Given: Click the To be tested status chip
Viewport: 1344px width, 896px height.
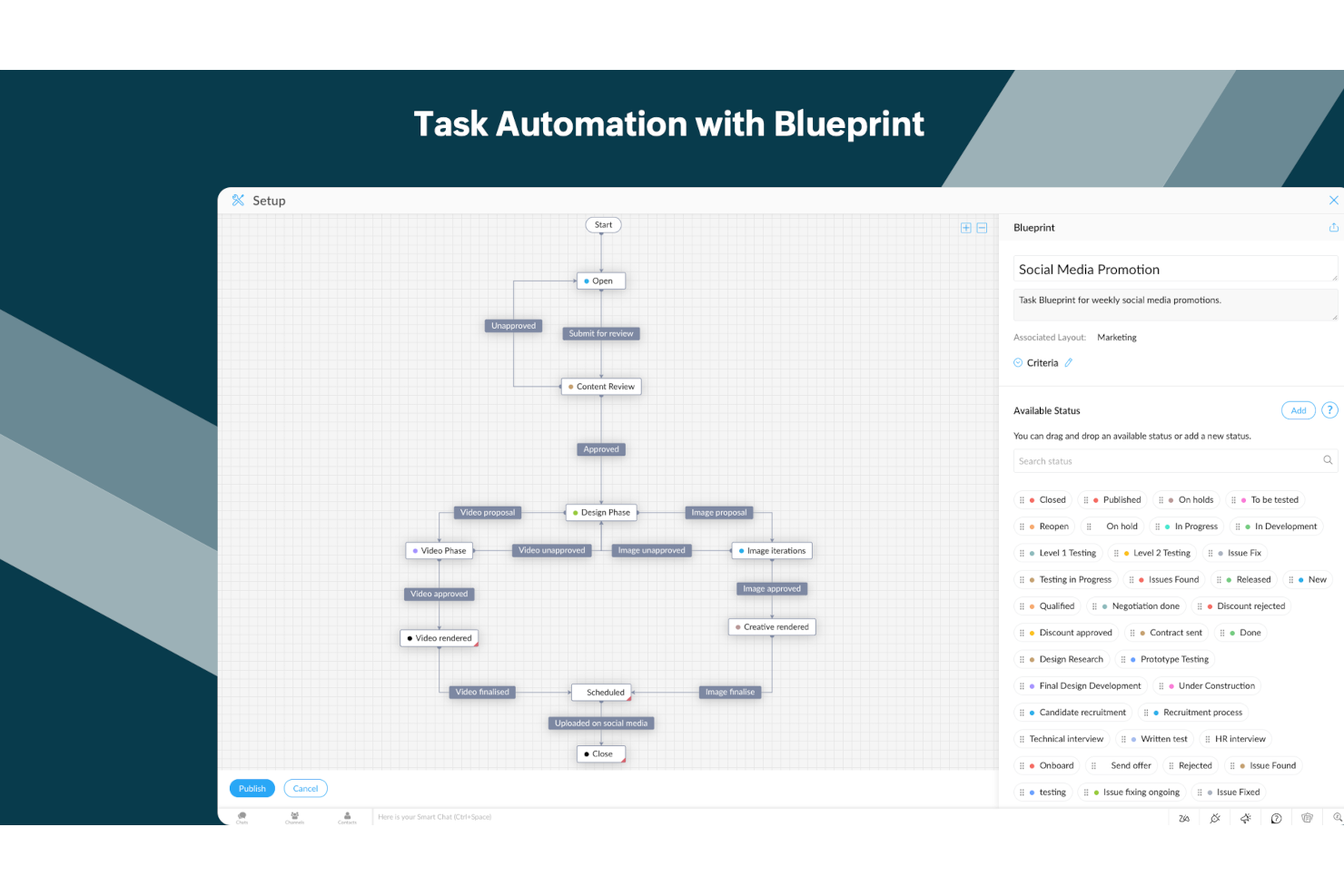Looking at the screenshot, I should tap(1266, 500).
